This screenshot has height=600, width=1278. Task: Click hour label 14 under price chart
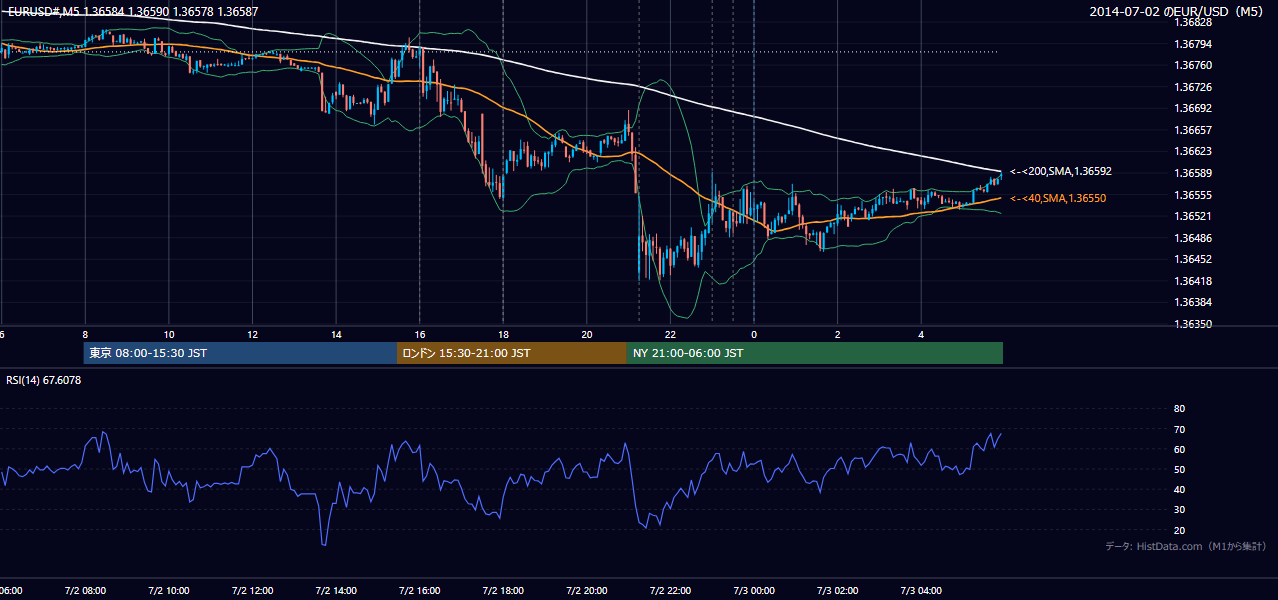tap(336, 335)
